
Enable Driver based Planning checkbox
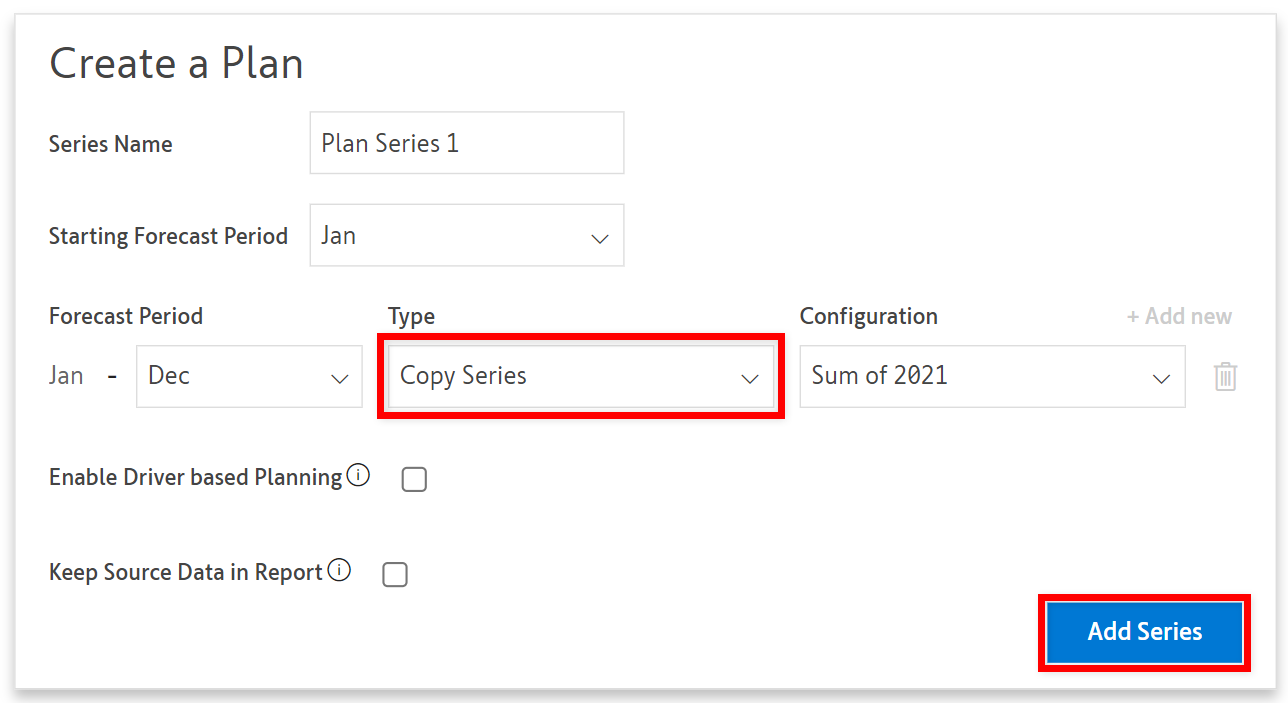point(414,480)
